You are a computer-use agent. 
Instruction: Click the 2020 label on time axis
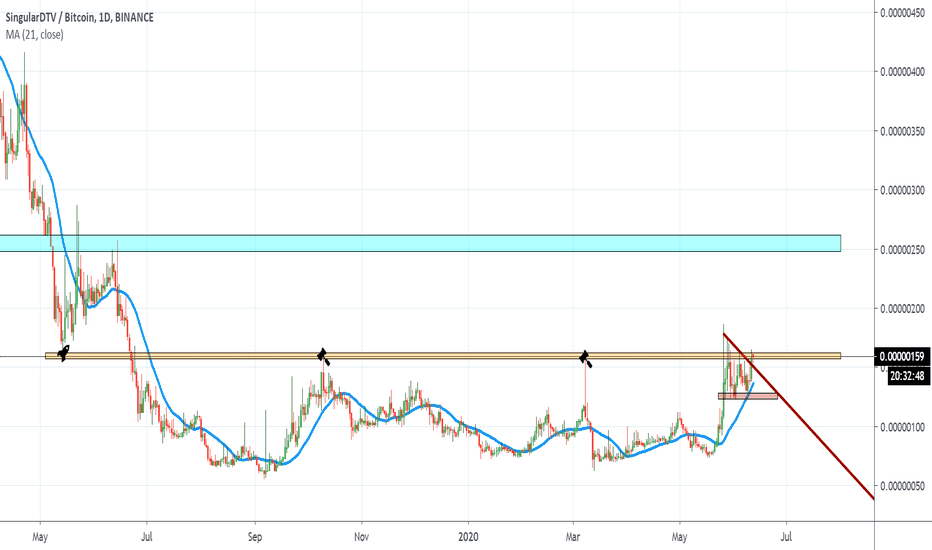pos(468,537)
